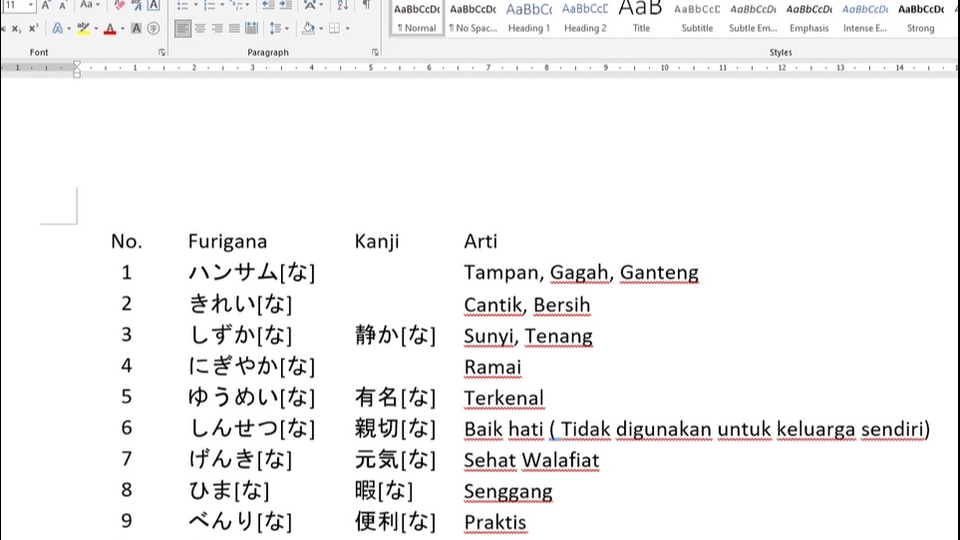Click the text 'Tampan, Gagah, Ganteng'
Image resolution: width=960 pixels, height=540 pixels.
tap(581, 272)
